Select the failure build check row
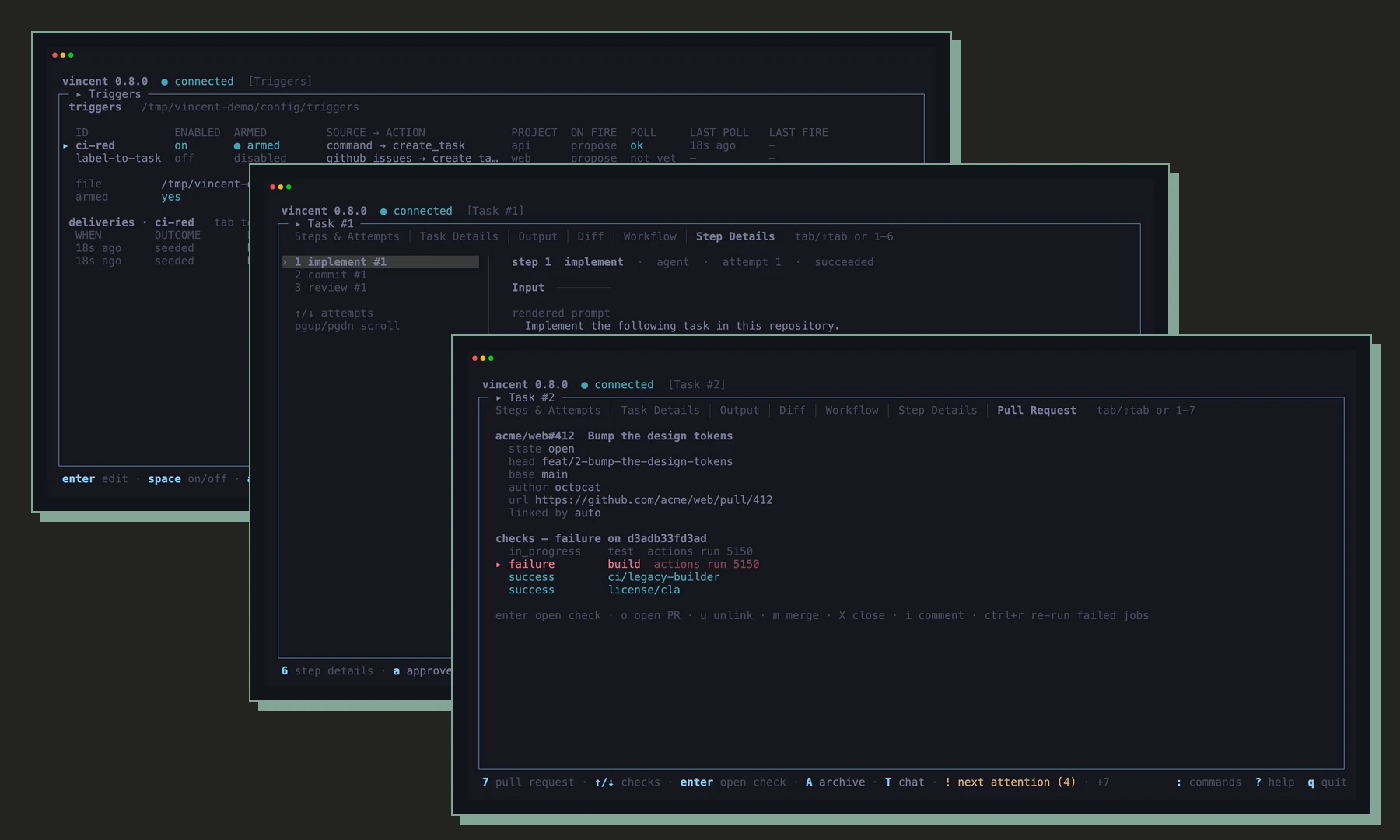The height and width of the screenshot is (840, 1400). pos(627,564)
